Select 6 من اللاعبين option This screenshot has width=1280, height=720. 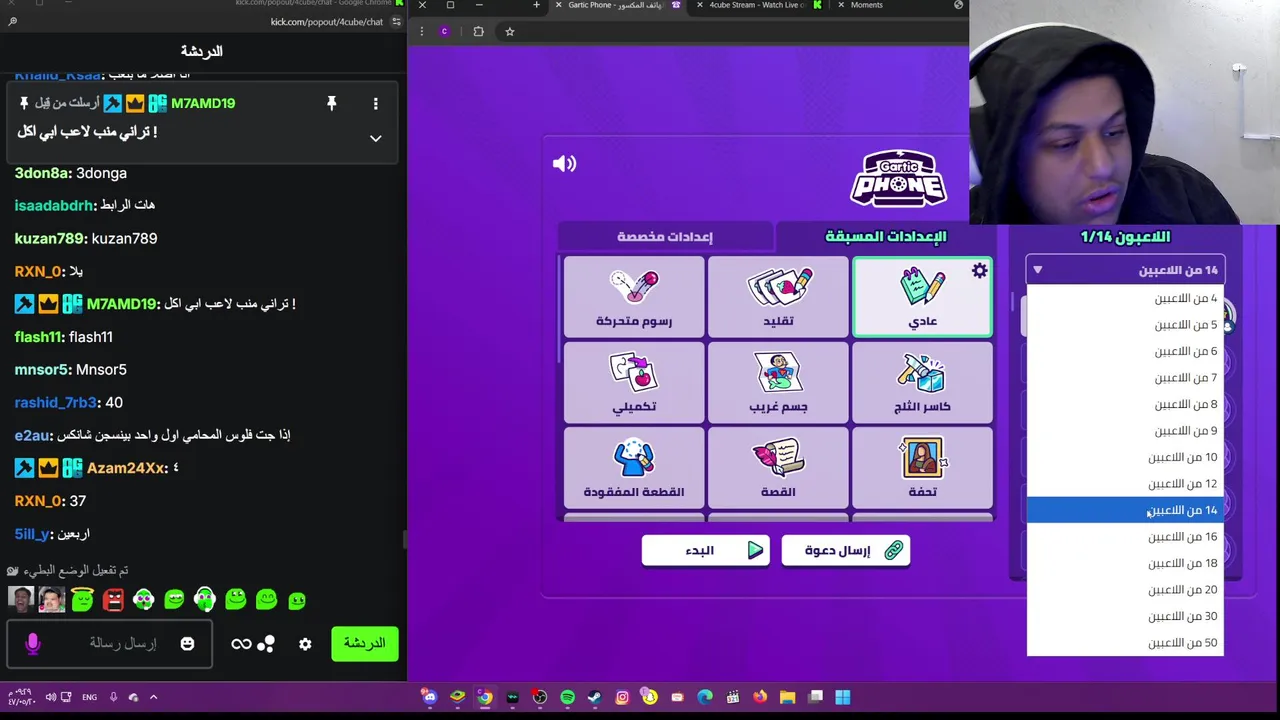[x=1125, y=351]
